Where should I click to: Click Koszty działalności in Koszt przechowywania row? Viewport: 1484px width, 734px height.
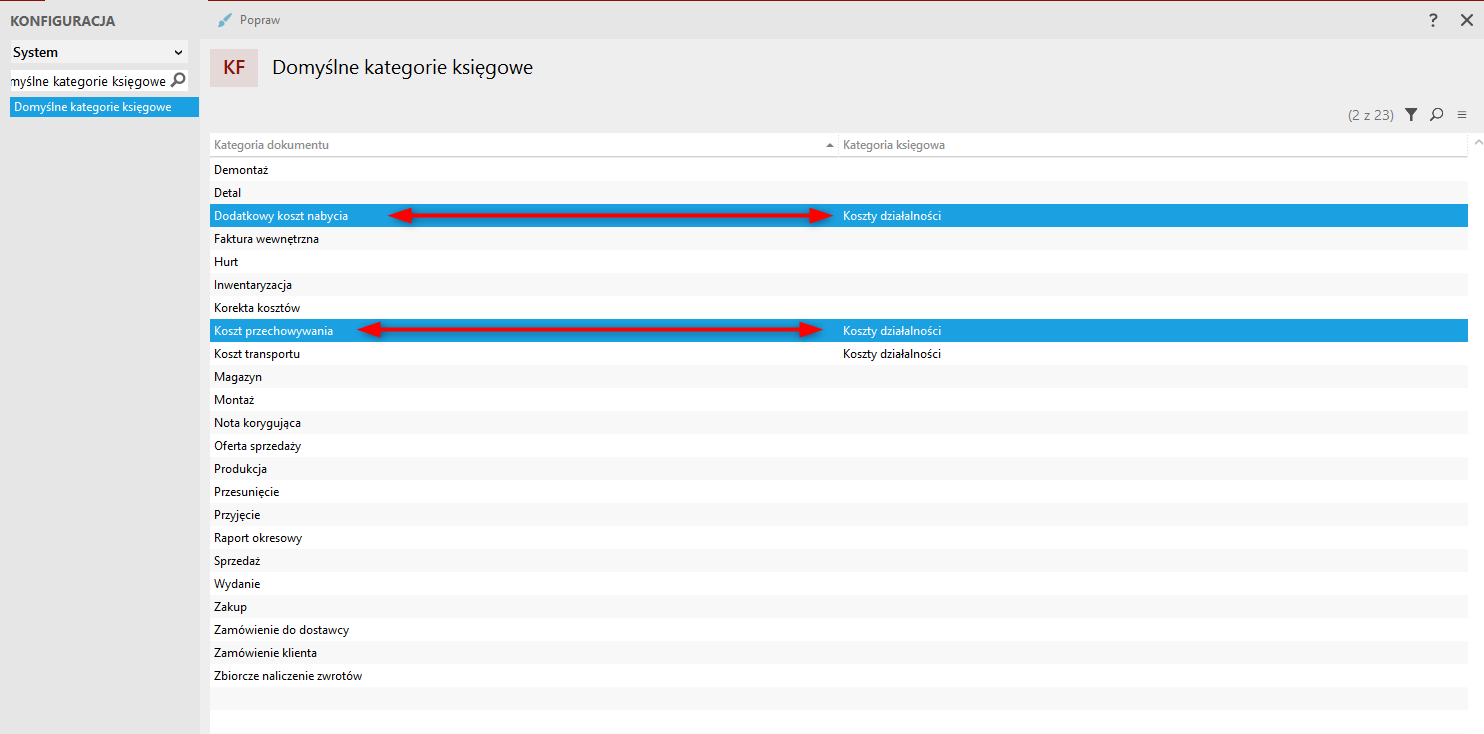pos(892,331)
